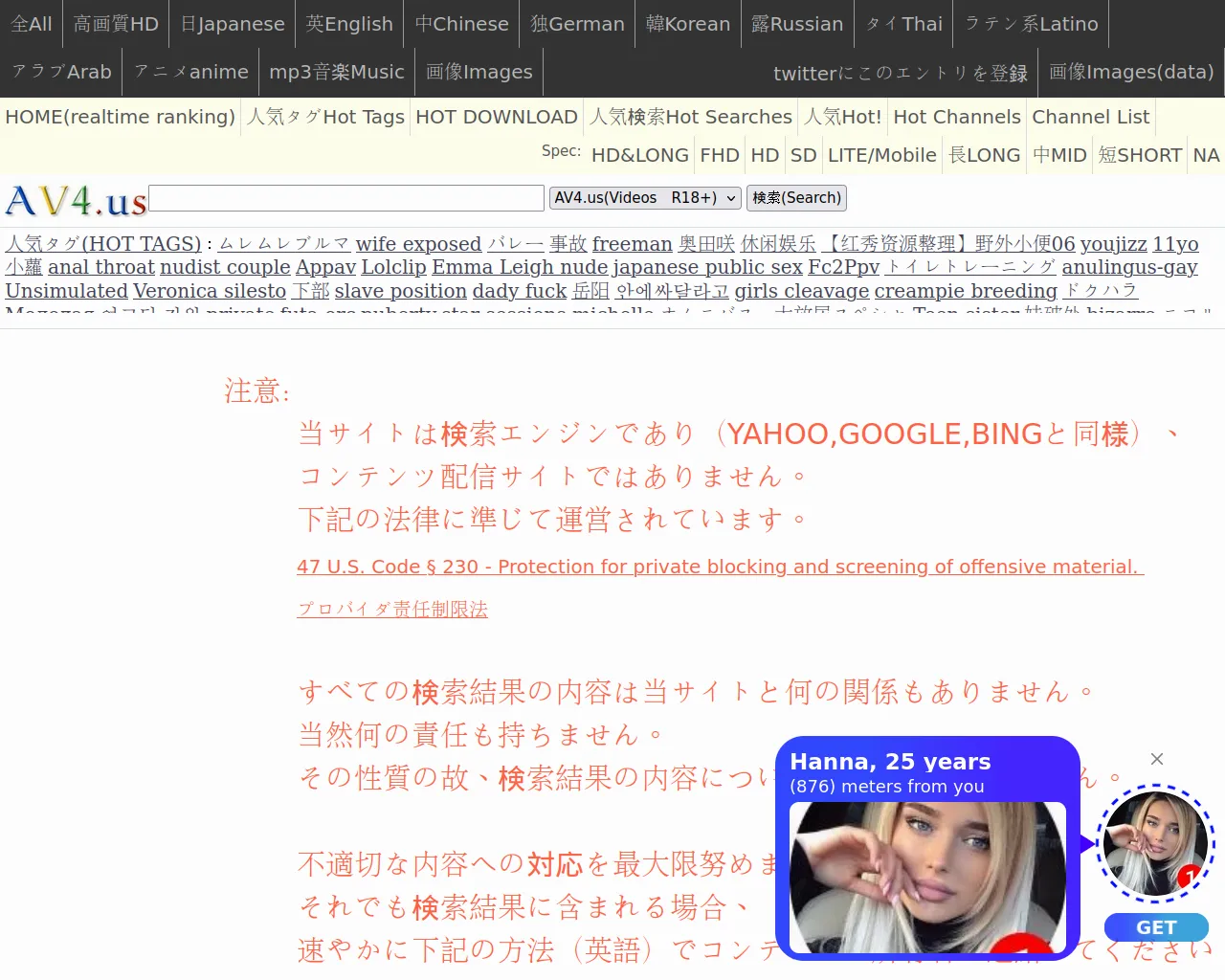Screen dimensions: 1225x980
Task: Click the プロバイダ責任制限法 link
Action: 392,610
